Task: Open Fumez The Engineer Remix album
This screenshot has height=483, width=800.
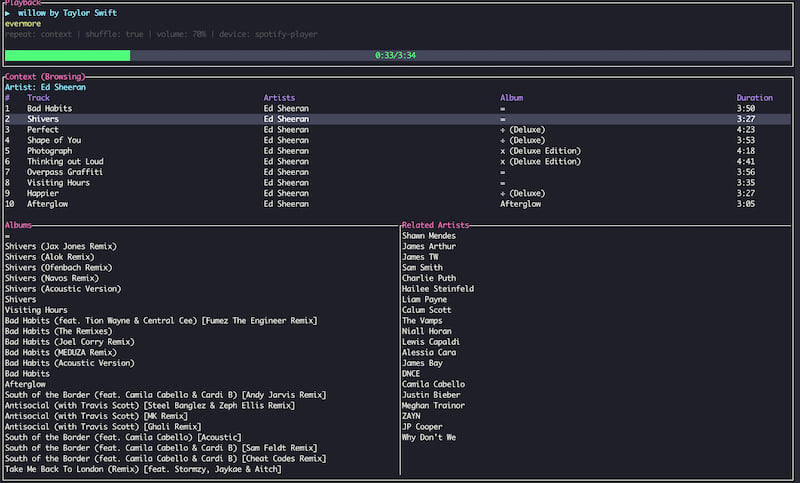Action: point(161,321)
